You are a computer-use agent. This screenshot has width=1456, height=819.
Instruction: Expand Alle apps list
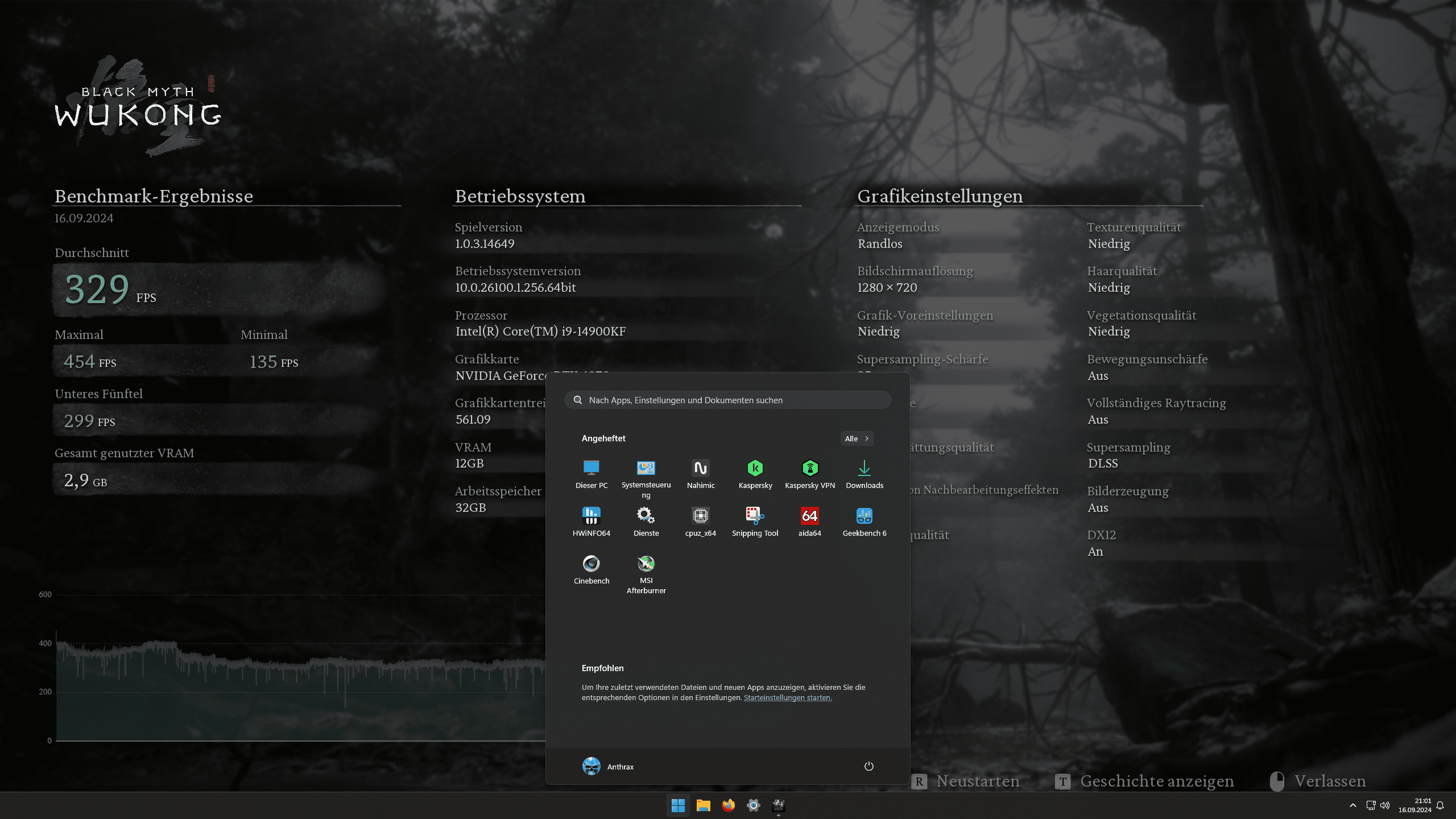pos(857,439)
